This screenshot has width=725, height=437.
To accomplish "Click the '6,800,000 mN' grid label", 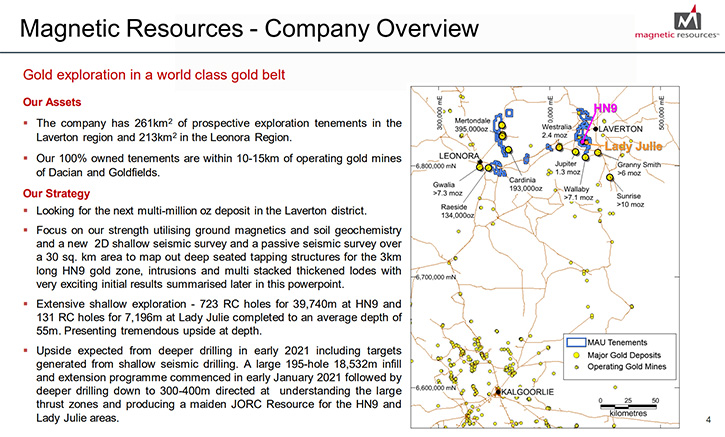I will tap(436, 166).
